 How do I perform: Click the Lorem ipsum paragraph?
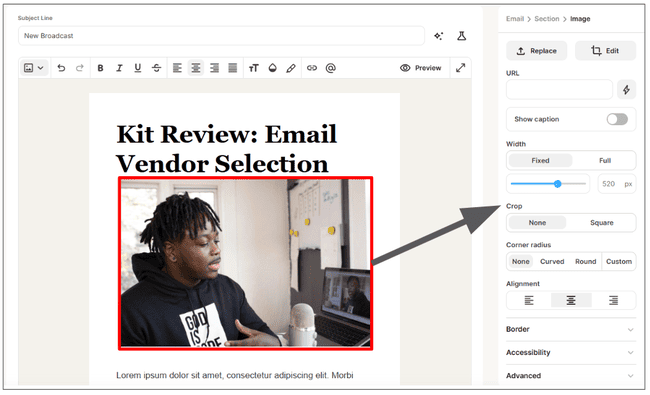235,375
